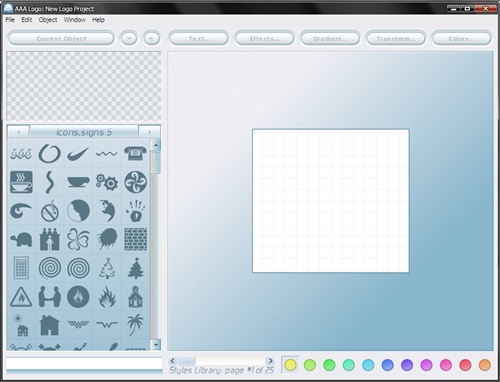Open the Help menu
Viewport: 500px width, 382px height.
click(98, 20)
